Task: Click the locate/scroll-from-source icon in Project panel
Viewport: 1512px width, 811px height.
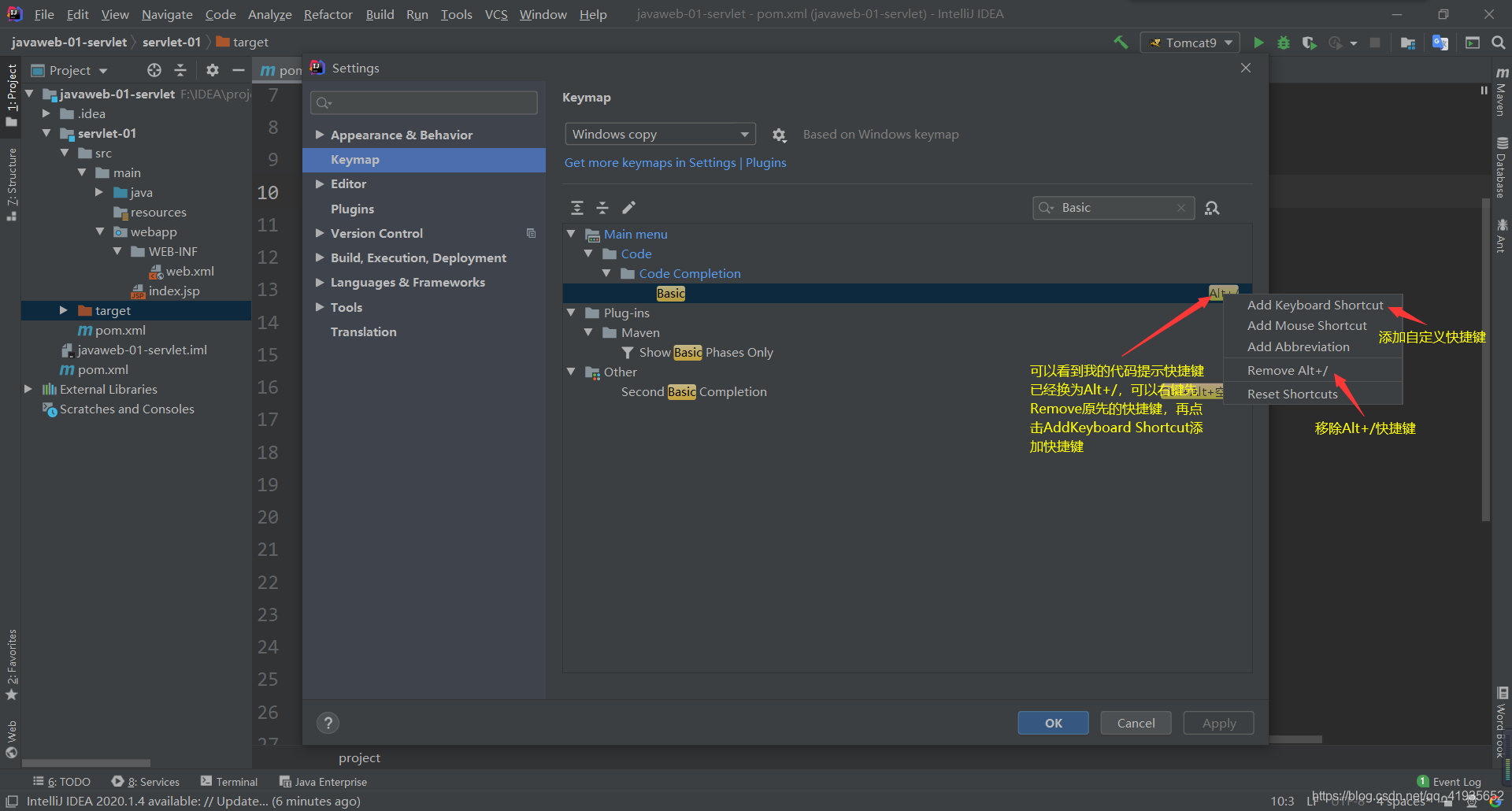Action: [x=154, y=70]
